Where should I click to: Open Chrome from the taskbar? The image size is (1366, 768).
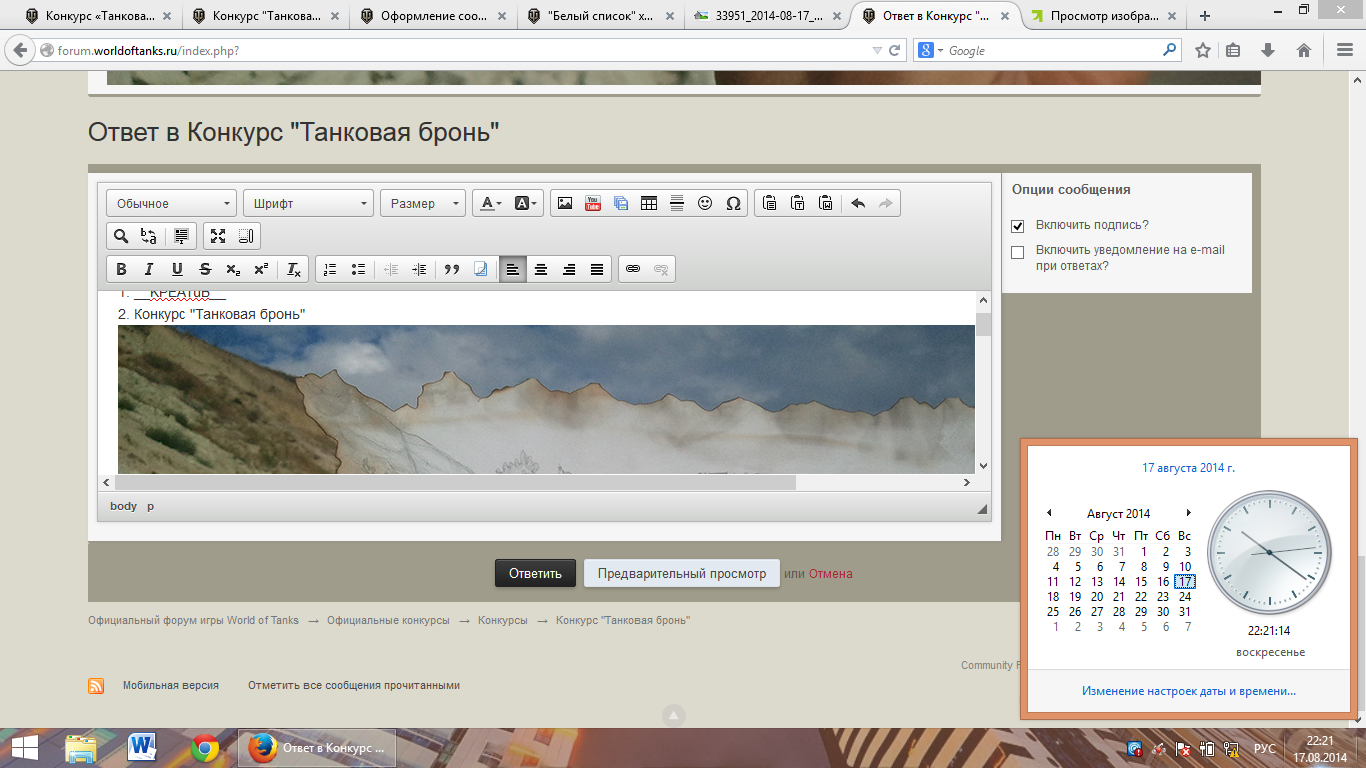[205, 748]
